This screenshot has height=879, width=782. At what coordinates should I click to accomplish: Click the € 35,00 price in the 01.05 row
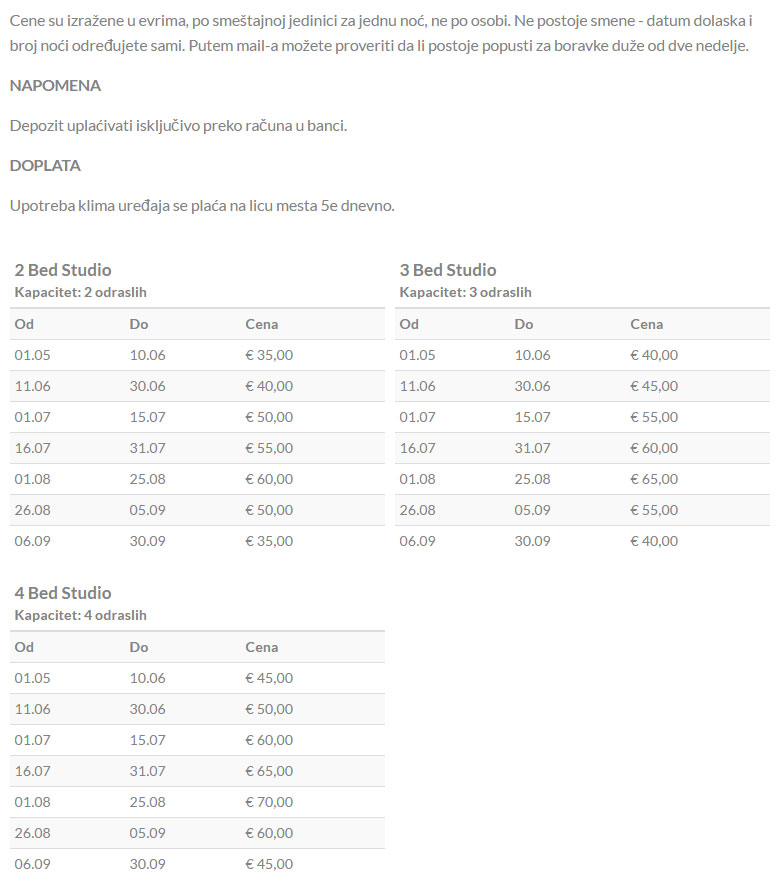pos(269,355)
